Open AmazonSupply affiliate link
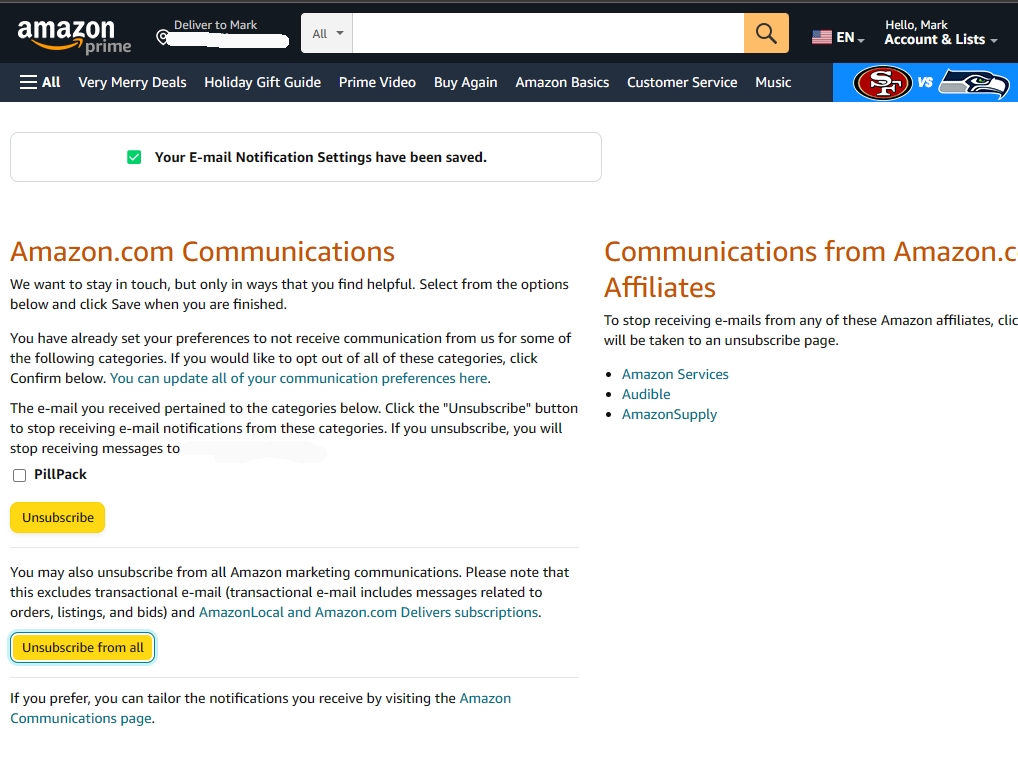The image size is (1018, 775). click(x=669, y=415)
